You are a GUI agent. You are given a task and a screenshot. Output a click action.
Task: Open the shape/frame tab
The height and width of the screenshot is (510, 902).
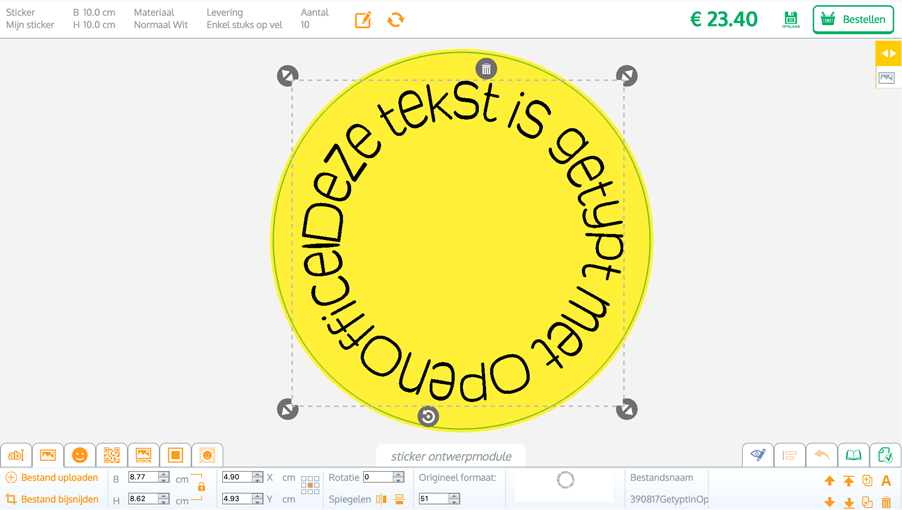click(x=175, y=455)
